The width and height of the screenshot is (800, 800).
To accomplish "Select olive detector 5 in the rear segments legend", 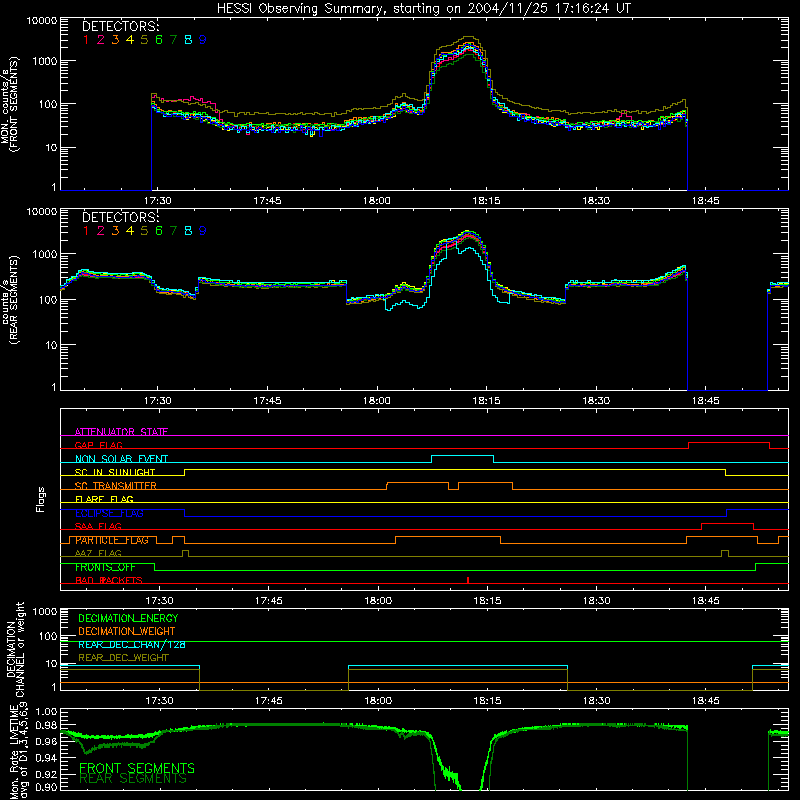I will (x=144, y=231).
